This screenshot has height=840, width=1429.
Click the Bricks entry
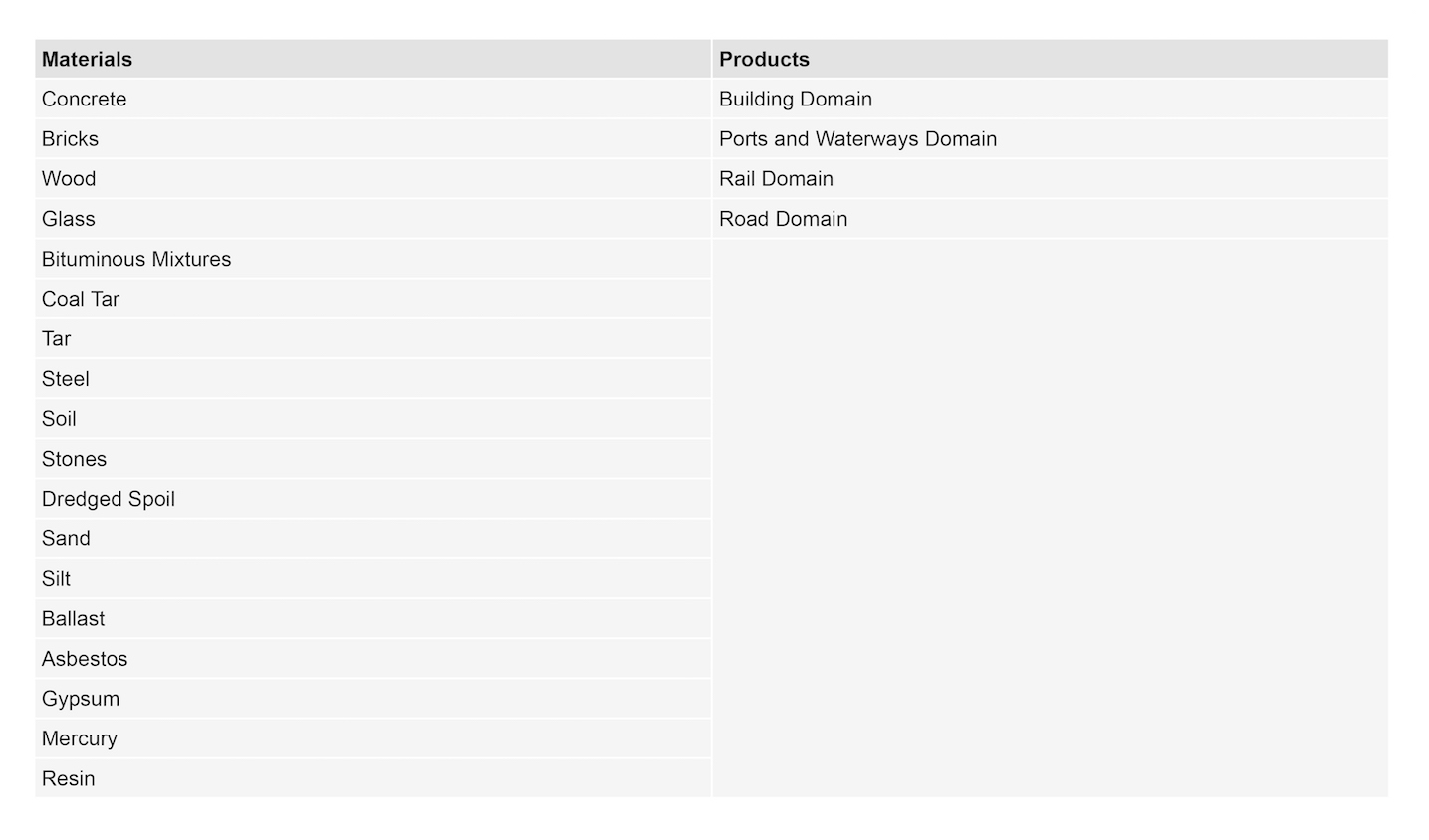coord(71,139)
